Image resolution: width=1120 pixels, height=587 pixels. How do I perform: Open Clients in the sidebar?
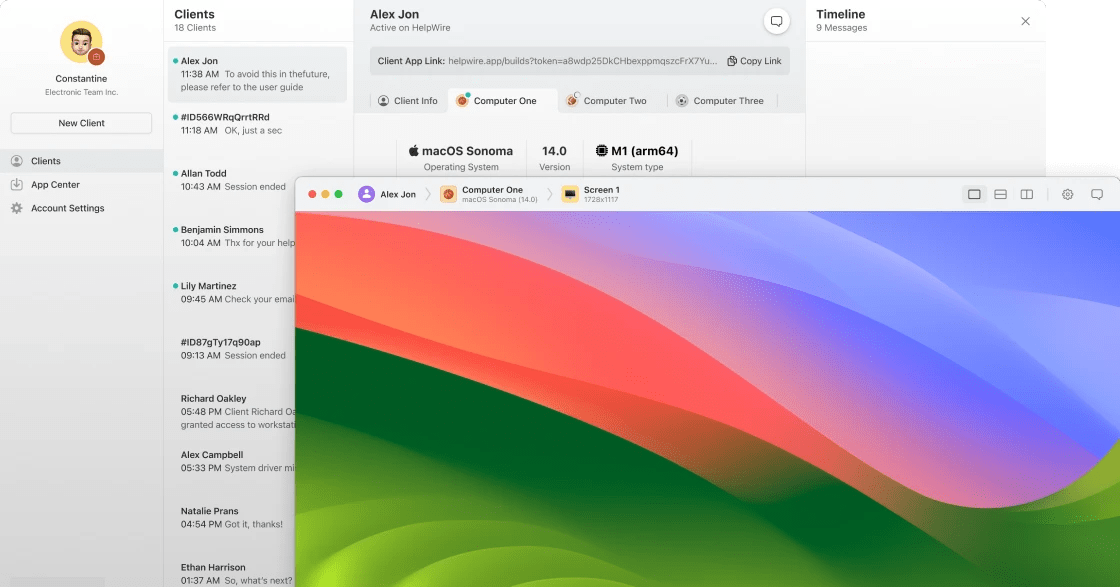tap(81, 161)
